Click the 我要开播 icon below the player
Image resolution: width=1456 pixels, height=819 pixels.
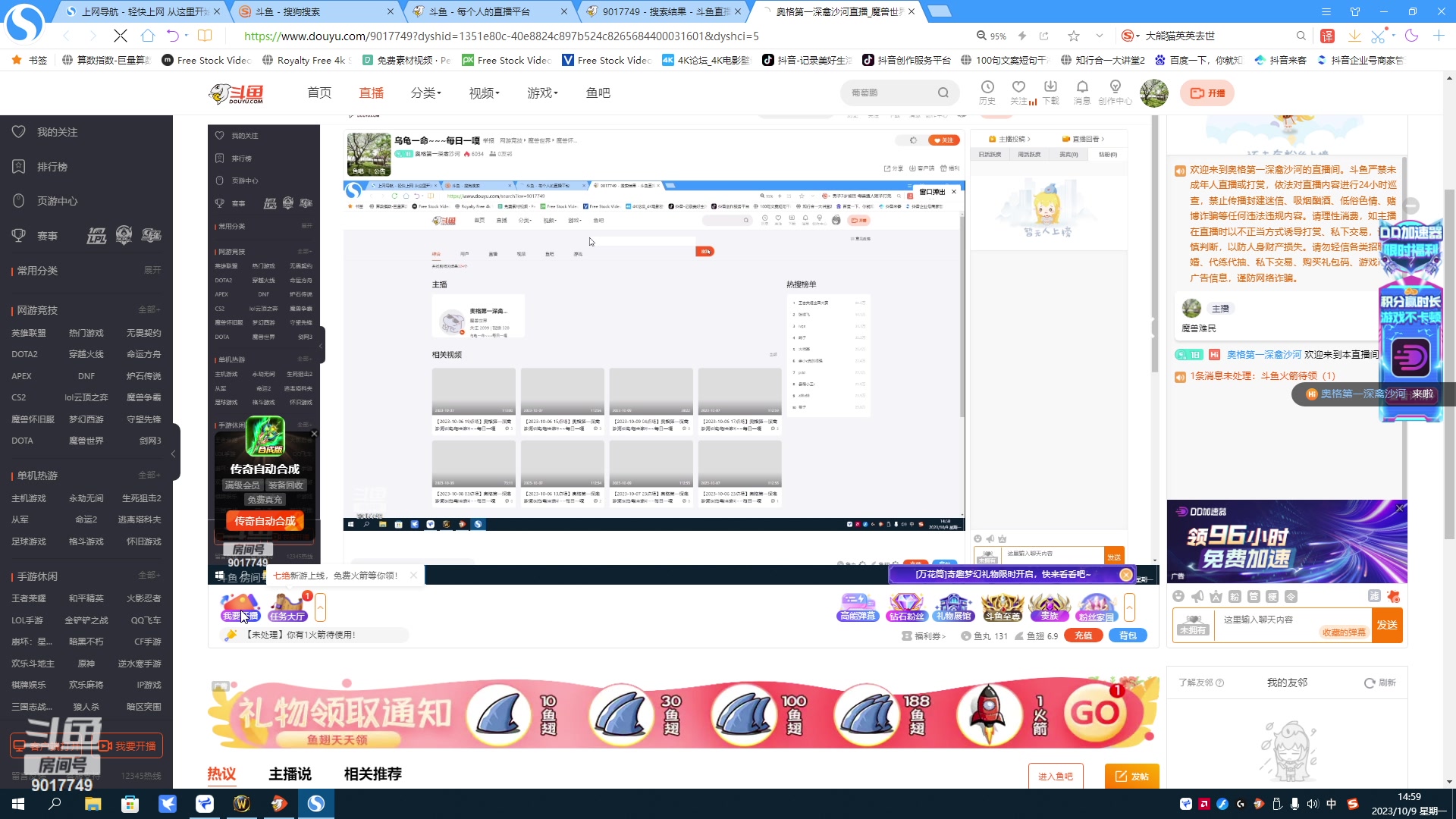pyautogui.click(x=240, y=607)
